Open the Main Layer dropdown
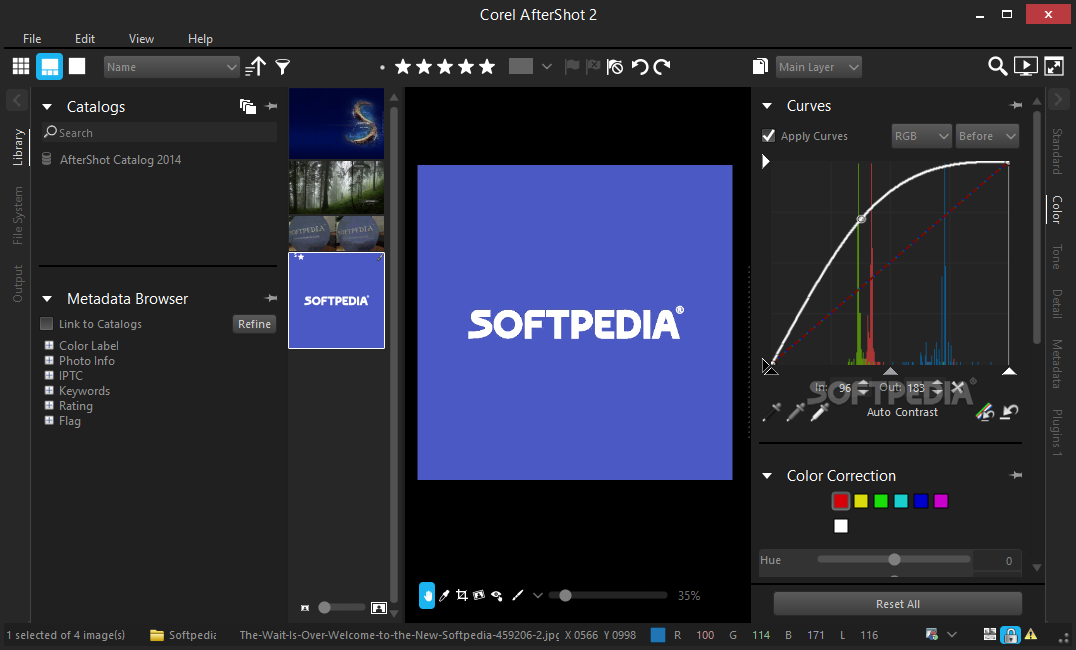The height and width of the screenshot is (650, 1076). coord(819,67)
